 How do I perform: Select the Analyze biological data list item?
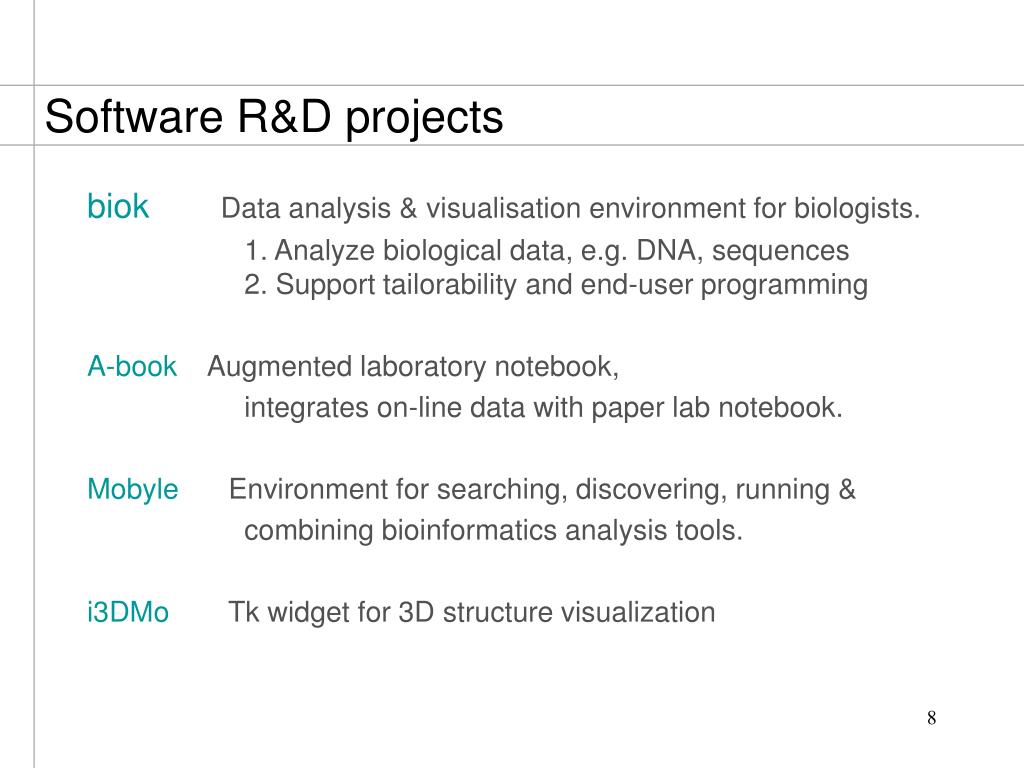(546, 250)
